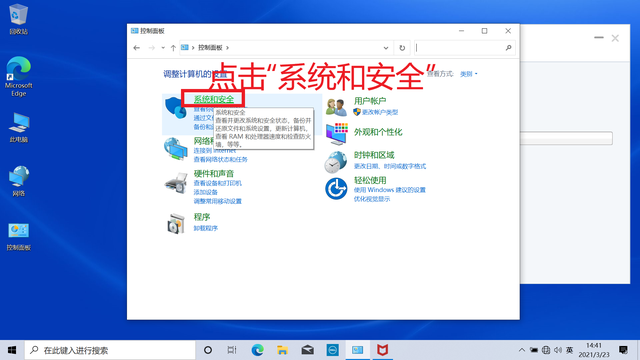The width and height of the screenshot is (640, 360).
Task: Click the 程序 disc box icon
Action: pos(176,223)
